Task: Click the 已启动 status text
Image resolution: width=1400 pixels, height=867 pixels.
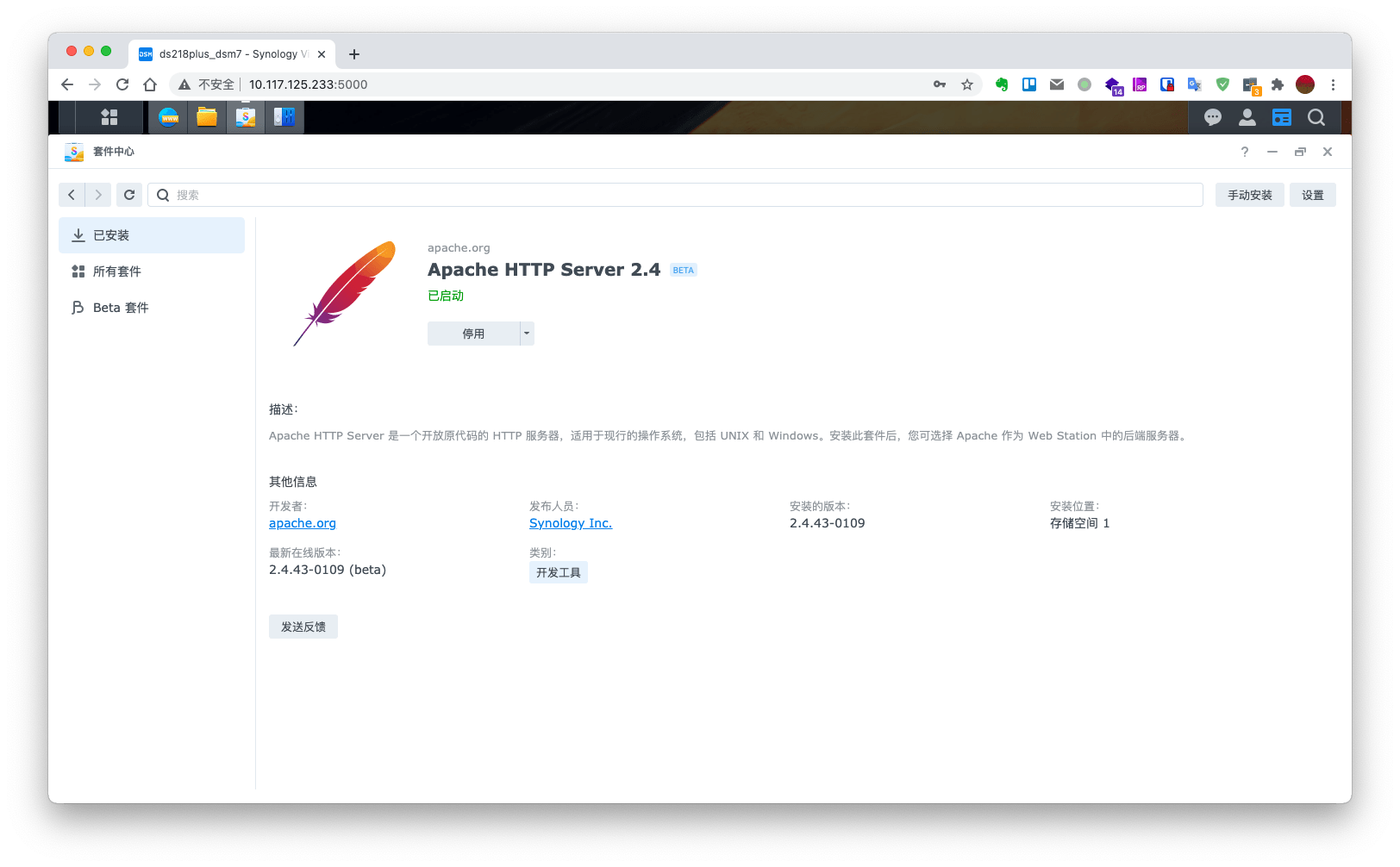Action: click(x=446, y=296)
